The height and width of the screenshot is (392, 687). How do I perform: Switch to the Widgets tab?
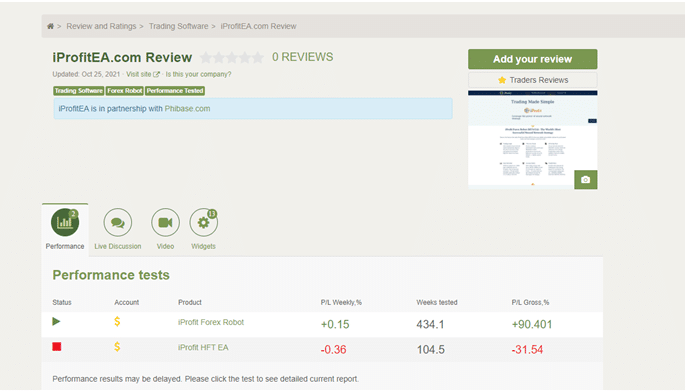[203, 230]
